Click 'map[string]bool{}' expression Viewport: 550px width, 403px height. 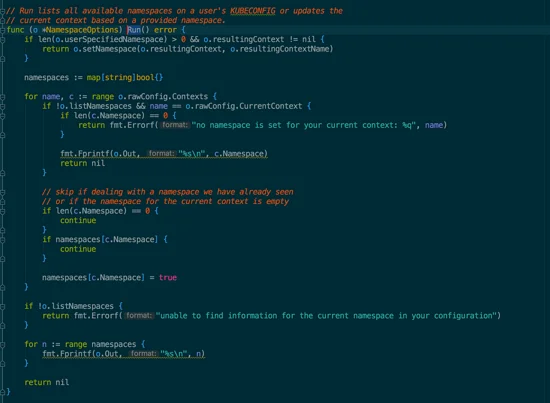(125, 78)
